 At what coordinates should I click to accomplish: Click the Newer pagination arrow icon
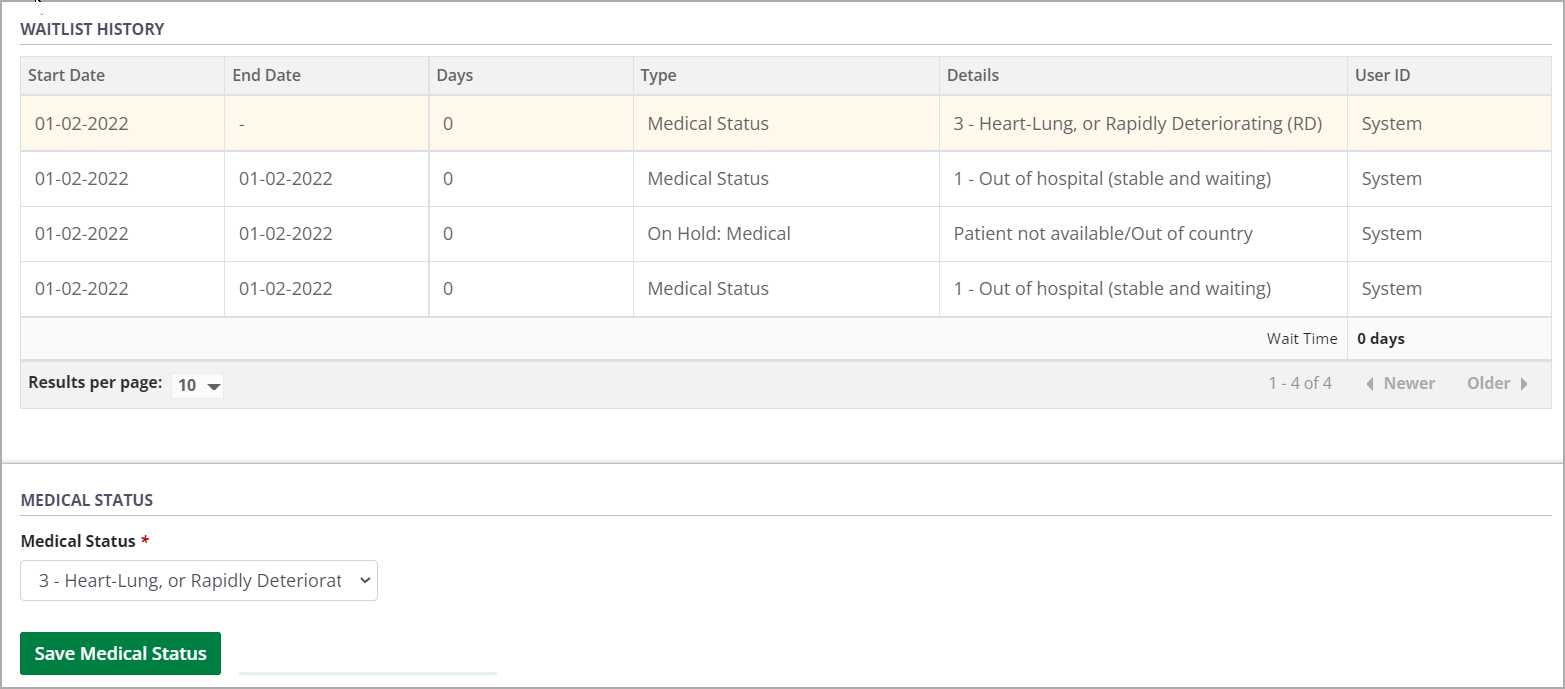coord(1370,383)
